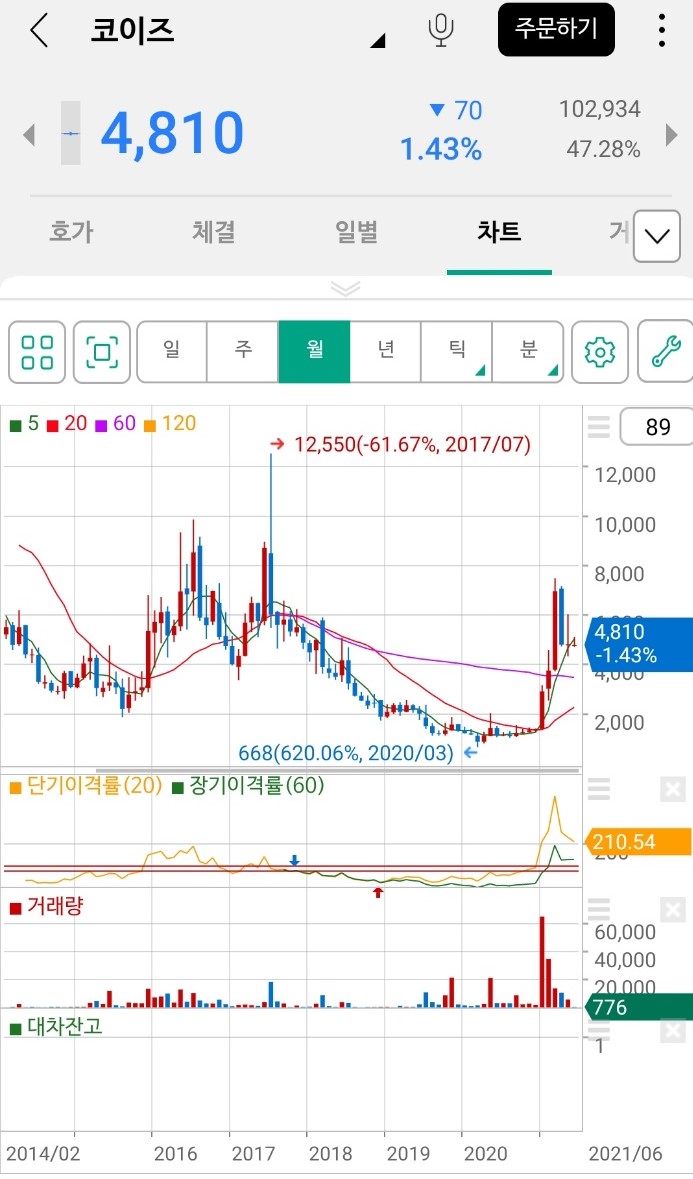Switch to the 일별 tab
This screenshot has width=693, height=1179.
[356, 232]
